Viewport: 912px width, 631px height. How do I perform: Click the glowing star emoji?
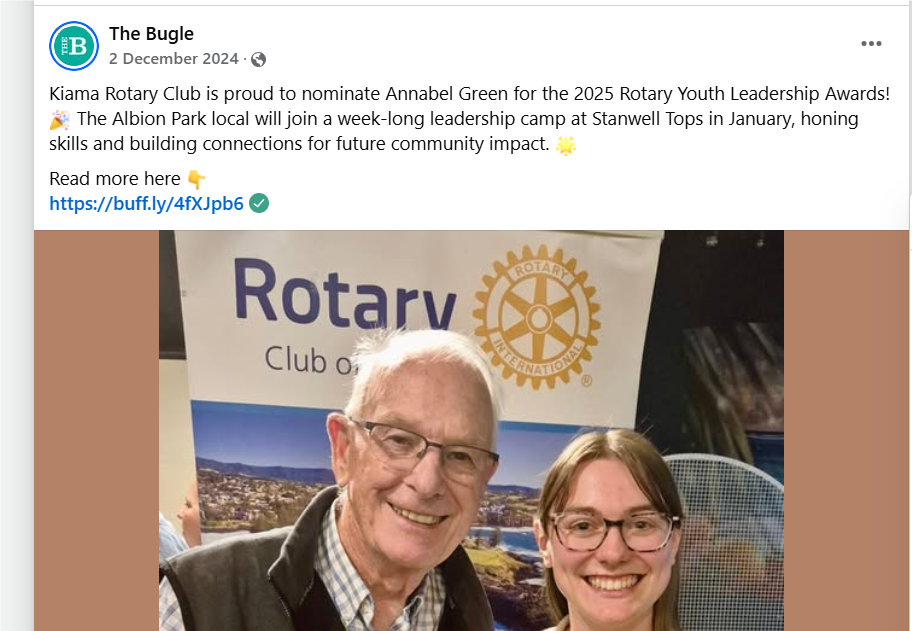pos(565,145)
